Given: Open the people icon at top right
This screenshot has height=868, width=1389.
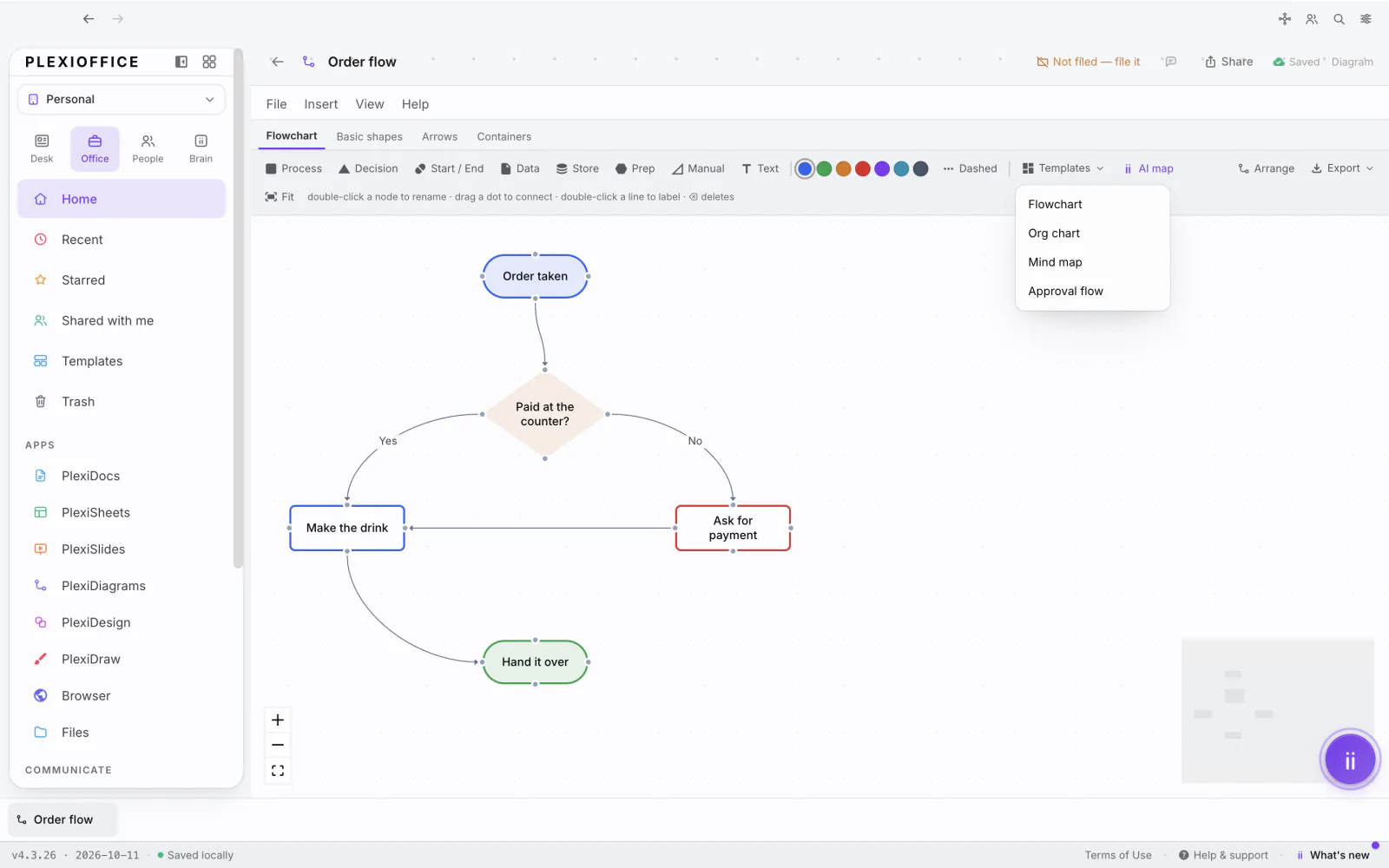Looking at the screenshot, I should (x=1312, y=19).
